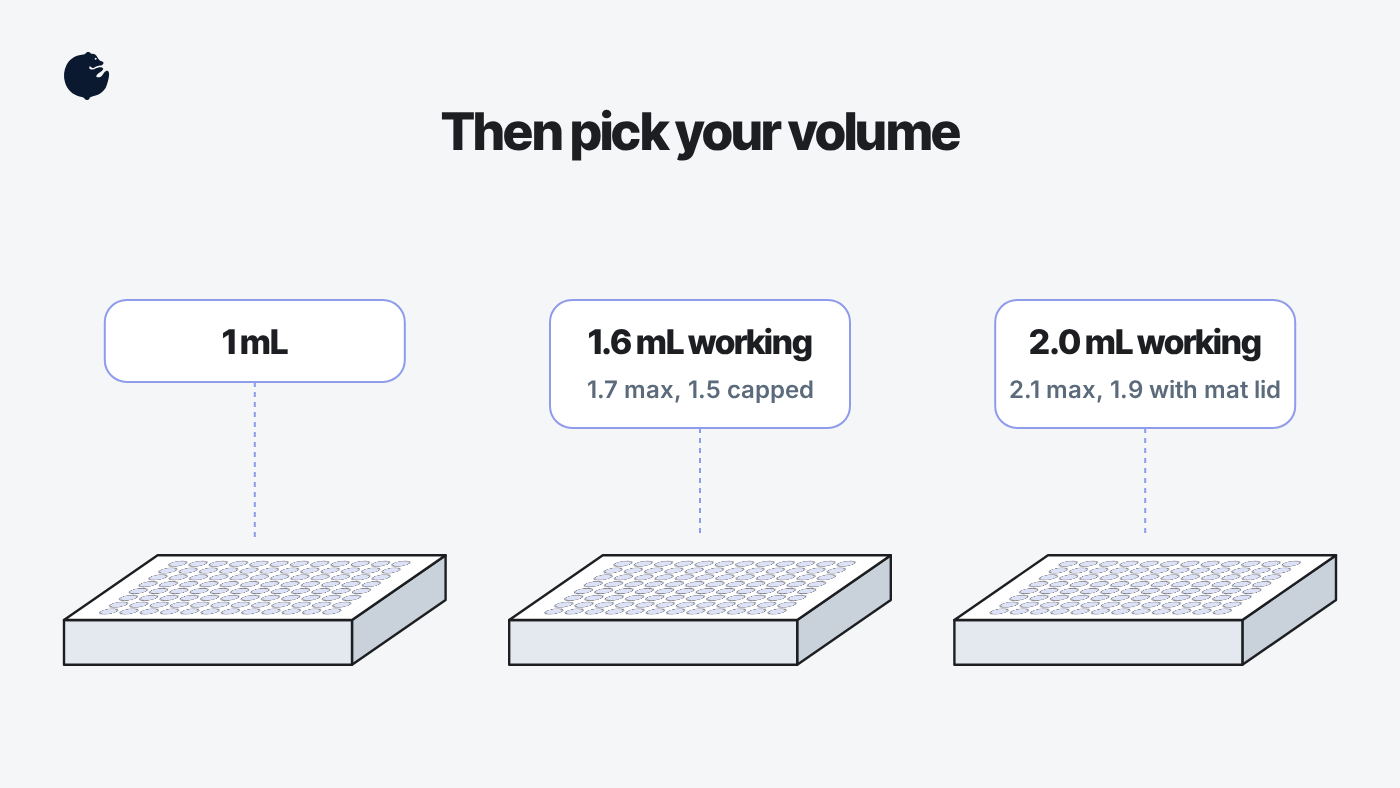Click dashed connector line under 1.6 mL box

699,481
